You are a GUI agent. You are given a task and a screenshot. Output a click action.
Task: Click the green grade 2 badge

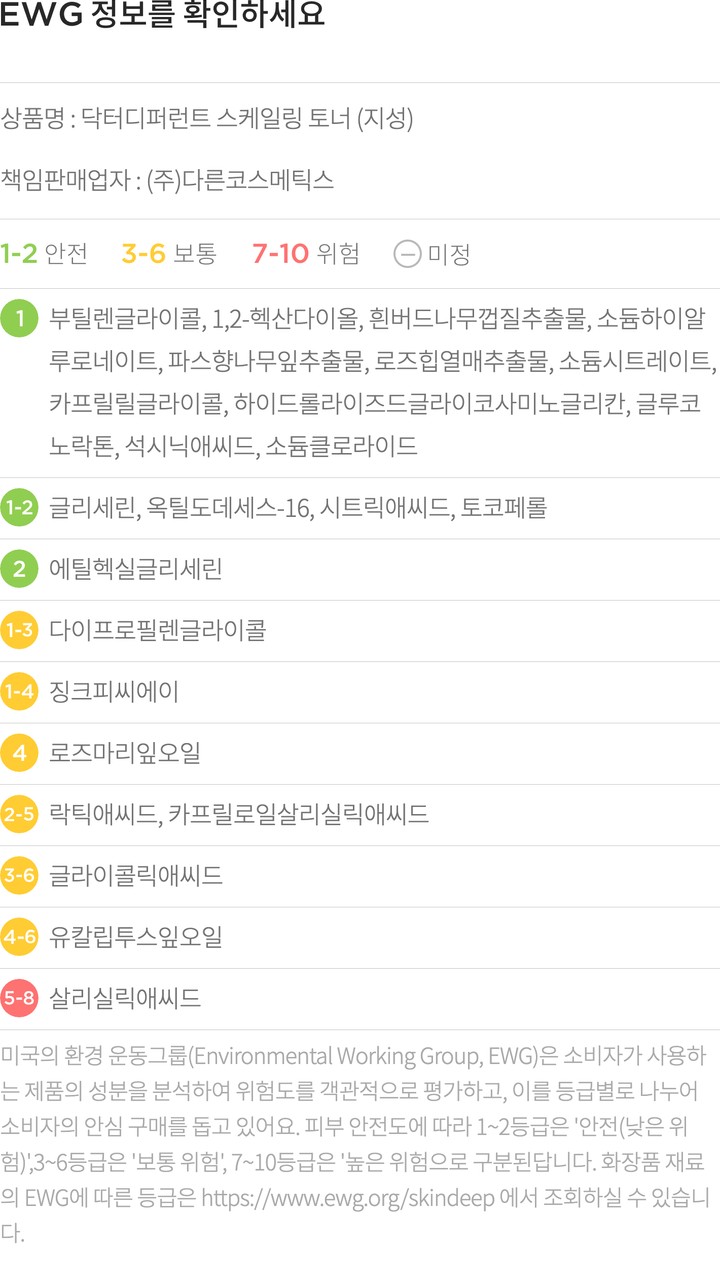[19, 570]
